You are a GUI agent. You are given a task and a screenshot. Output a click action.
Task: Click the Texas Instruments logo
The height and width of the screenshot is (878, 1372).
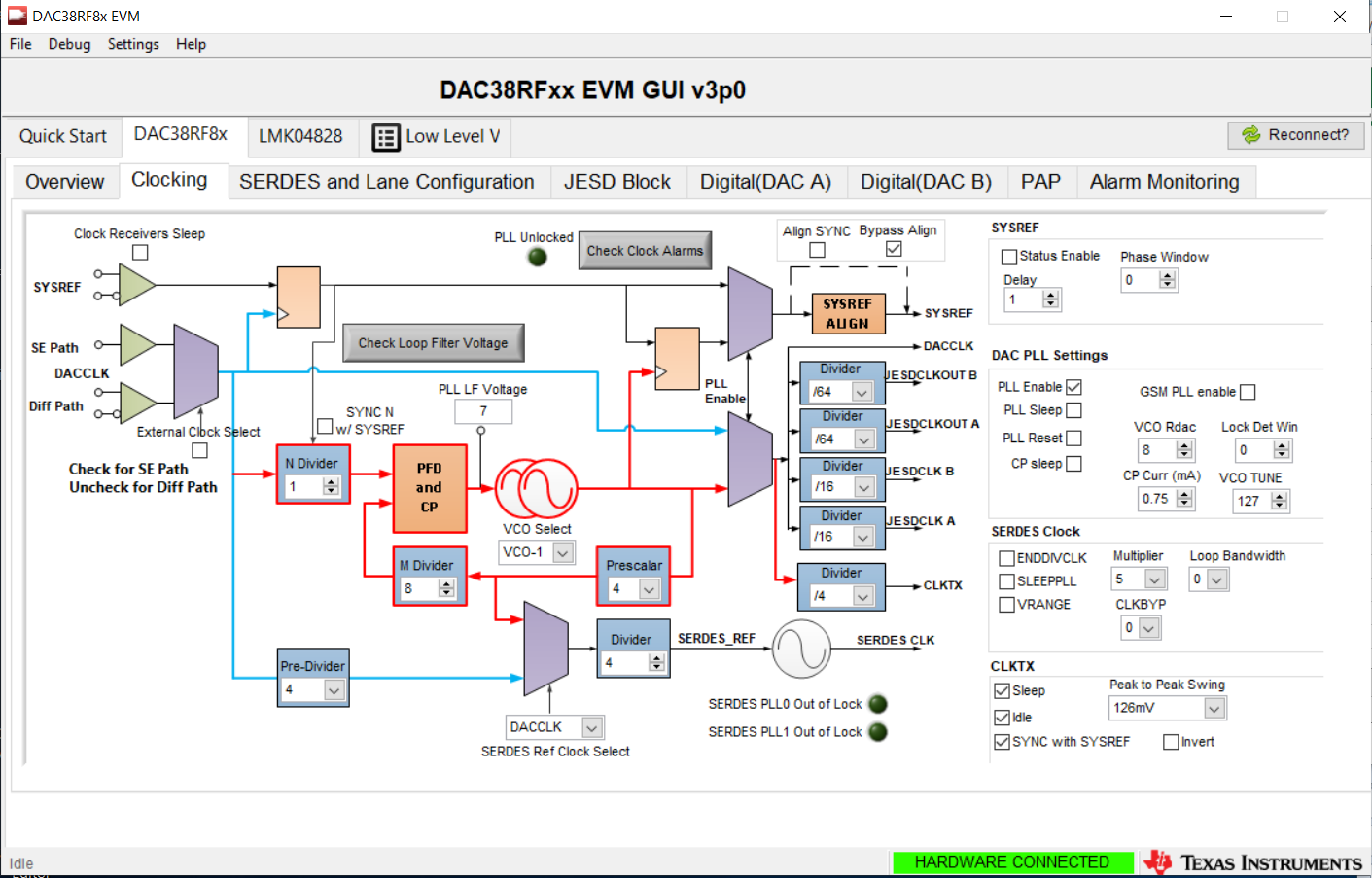click(1254, 862)
